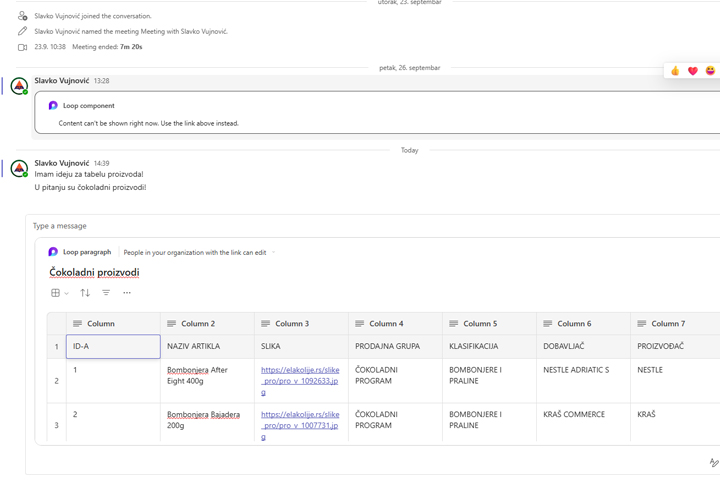This screenshot has width=720, height=480.
Task: Click the Loop paragraph logo icon
Action: tap(53, 252)
